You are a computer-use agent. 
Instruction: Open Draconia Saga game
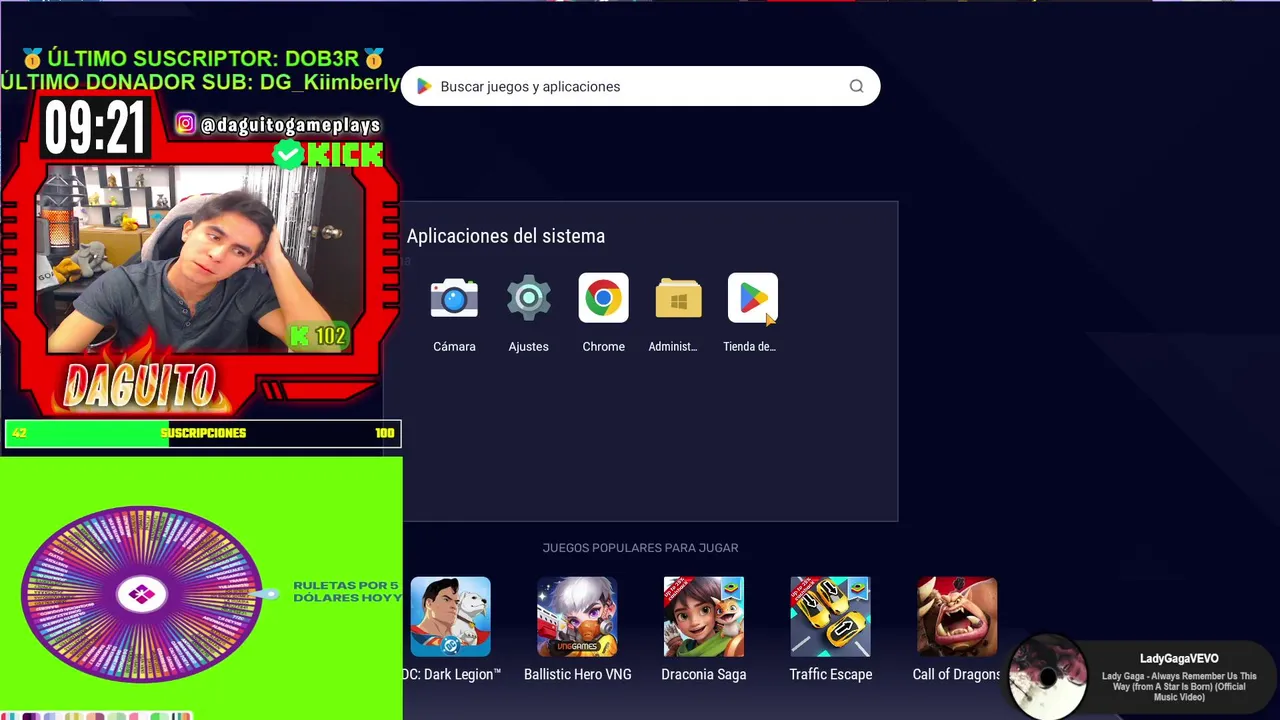704,617
